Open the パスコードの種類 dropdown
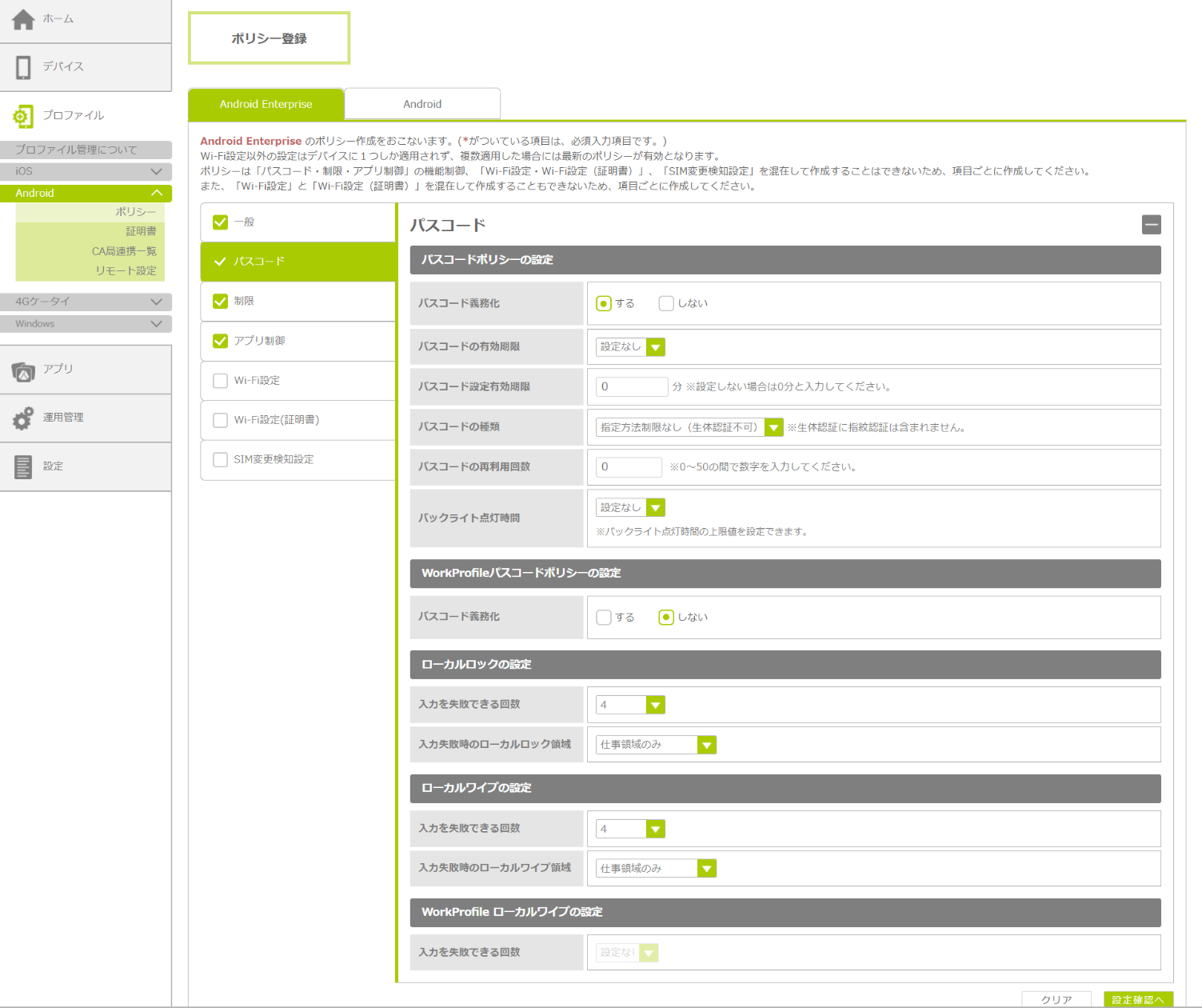This screenshot has width=1202, height=1008. point(689,427)
